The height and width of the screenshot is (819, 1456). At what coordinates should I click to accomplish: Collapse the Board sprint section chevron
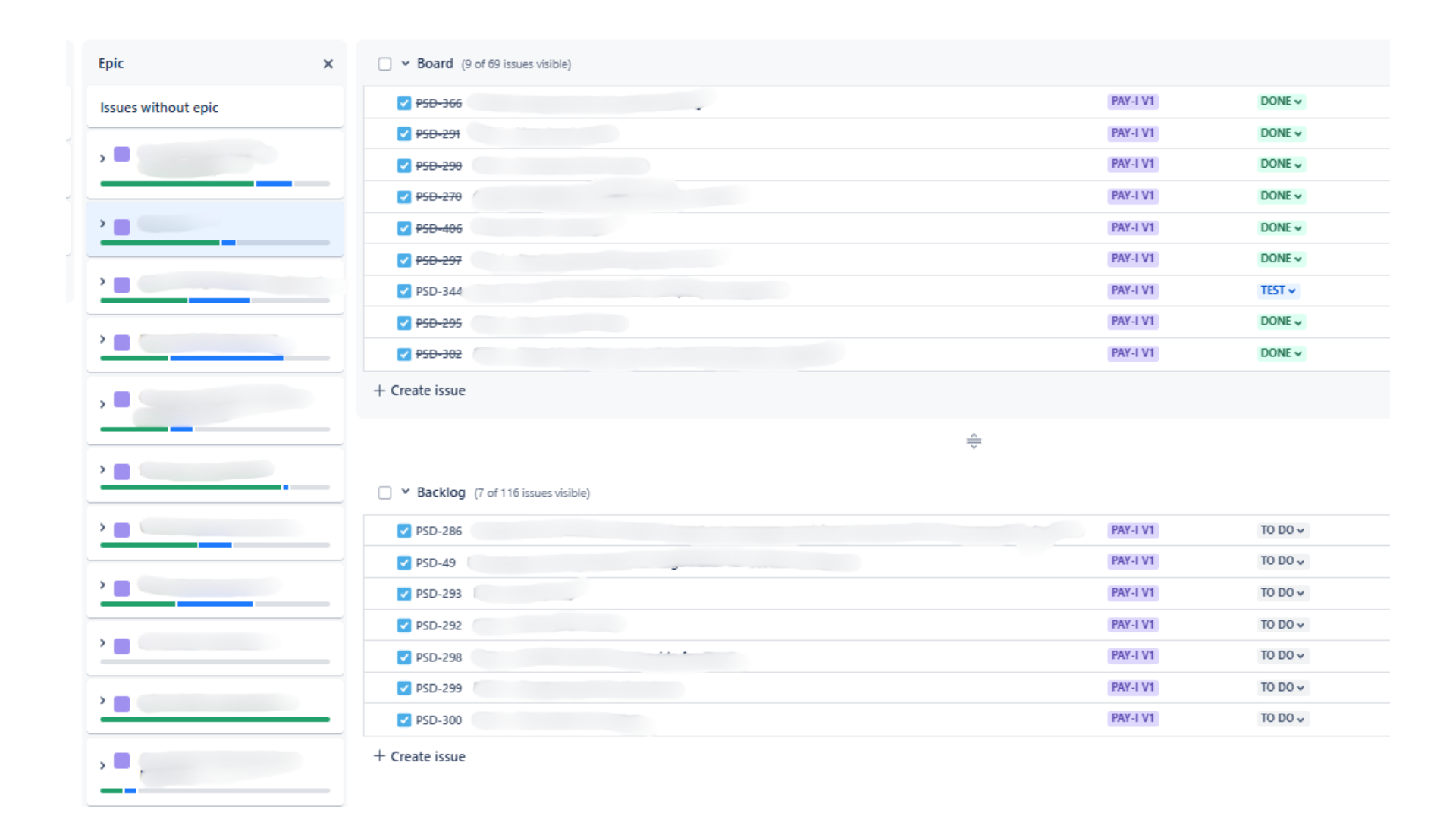pos(406,64)
